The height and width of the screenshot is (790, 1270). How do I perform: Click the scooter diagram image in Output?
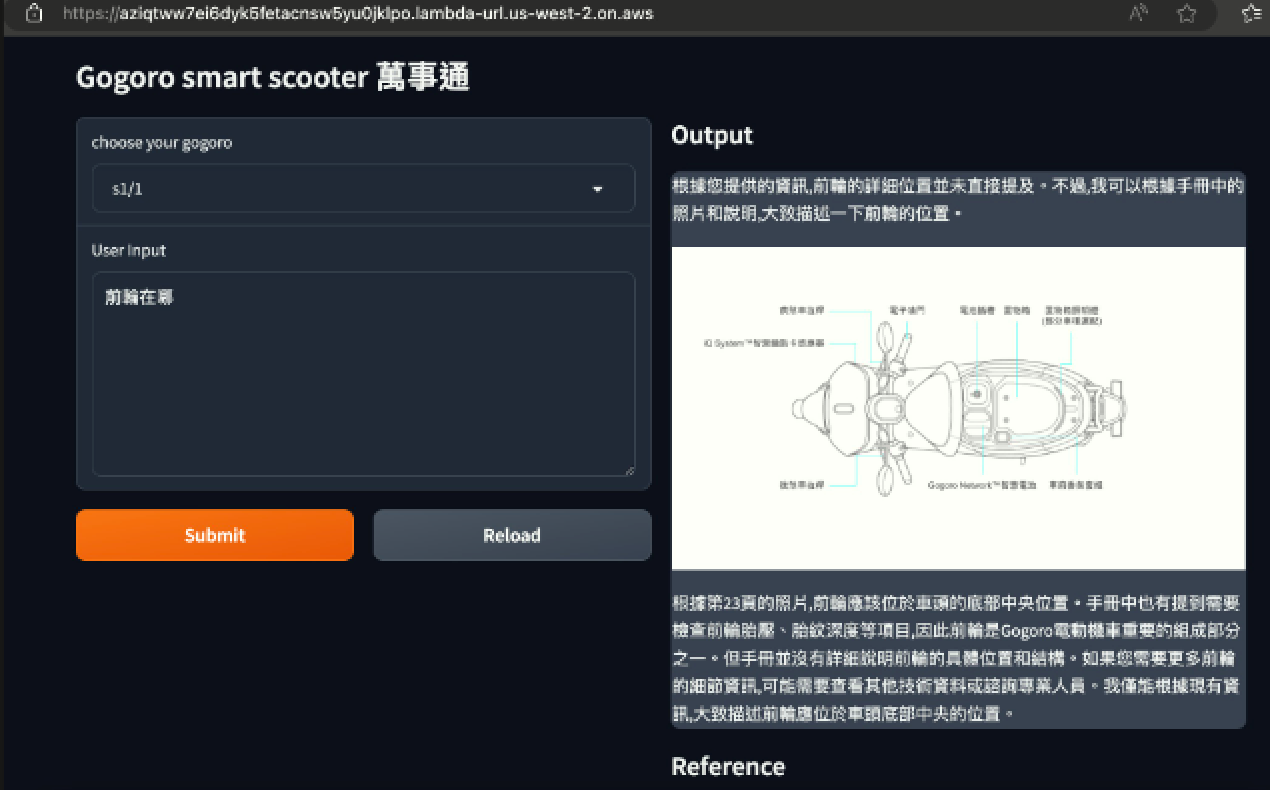coord(958,408)
